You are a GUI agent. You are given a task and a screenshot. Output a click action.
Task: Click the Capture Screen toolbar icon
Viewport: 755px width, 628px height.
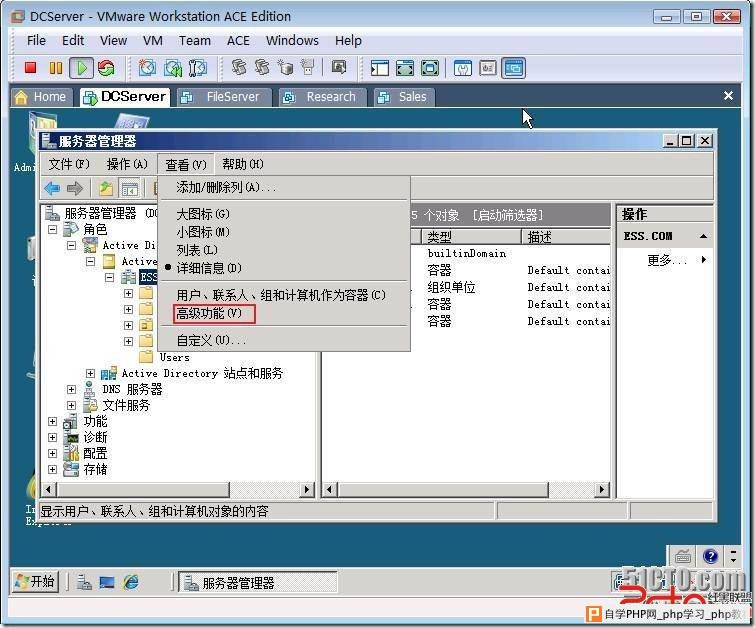tap(339, 67)
